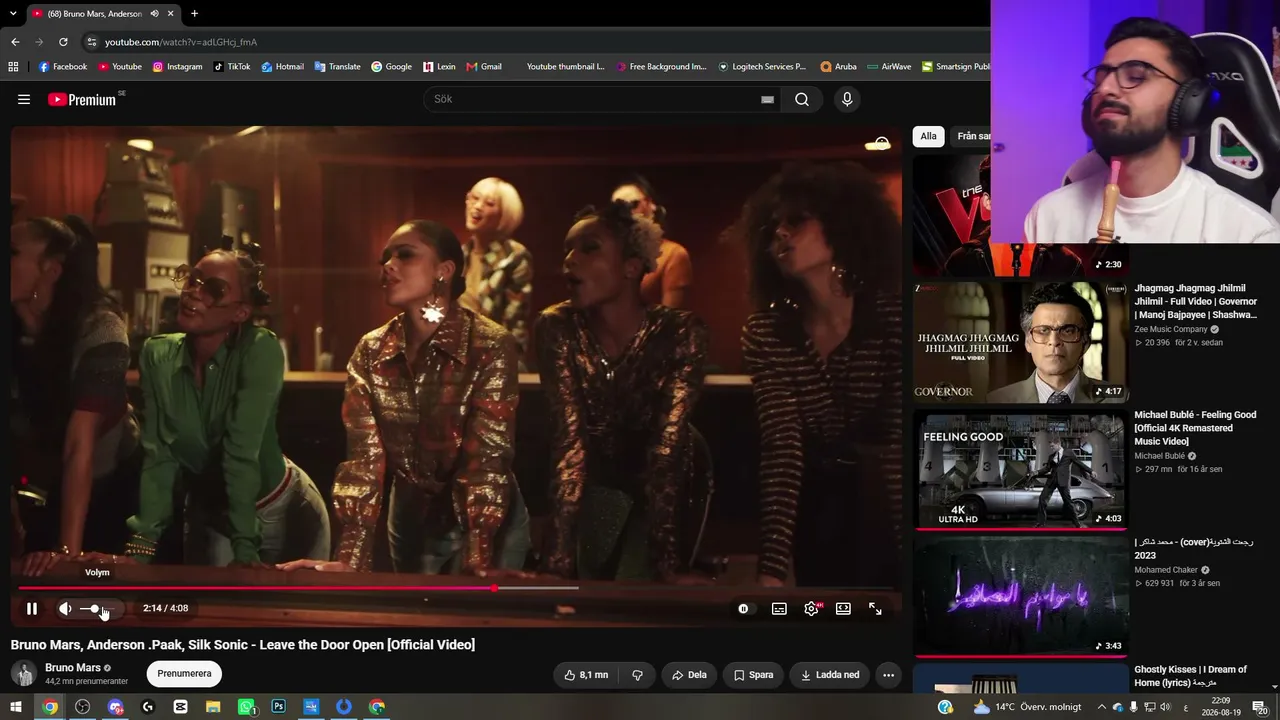Open the Facebook bookmark
The width and height of the screenshot is (1280, 720).
63,67
